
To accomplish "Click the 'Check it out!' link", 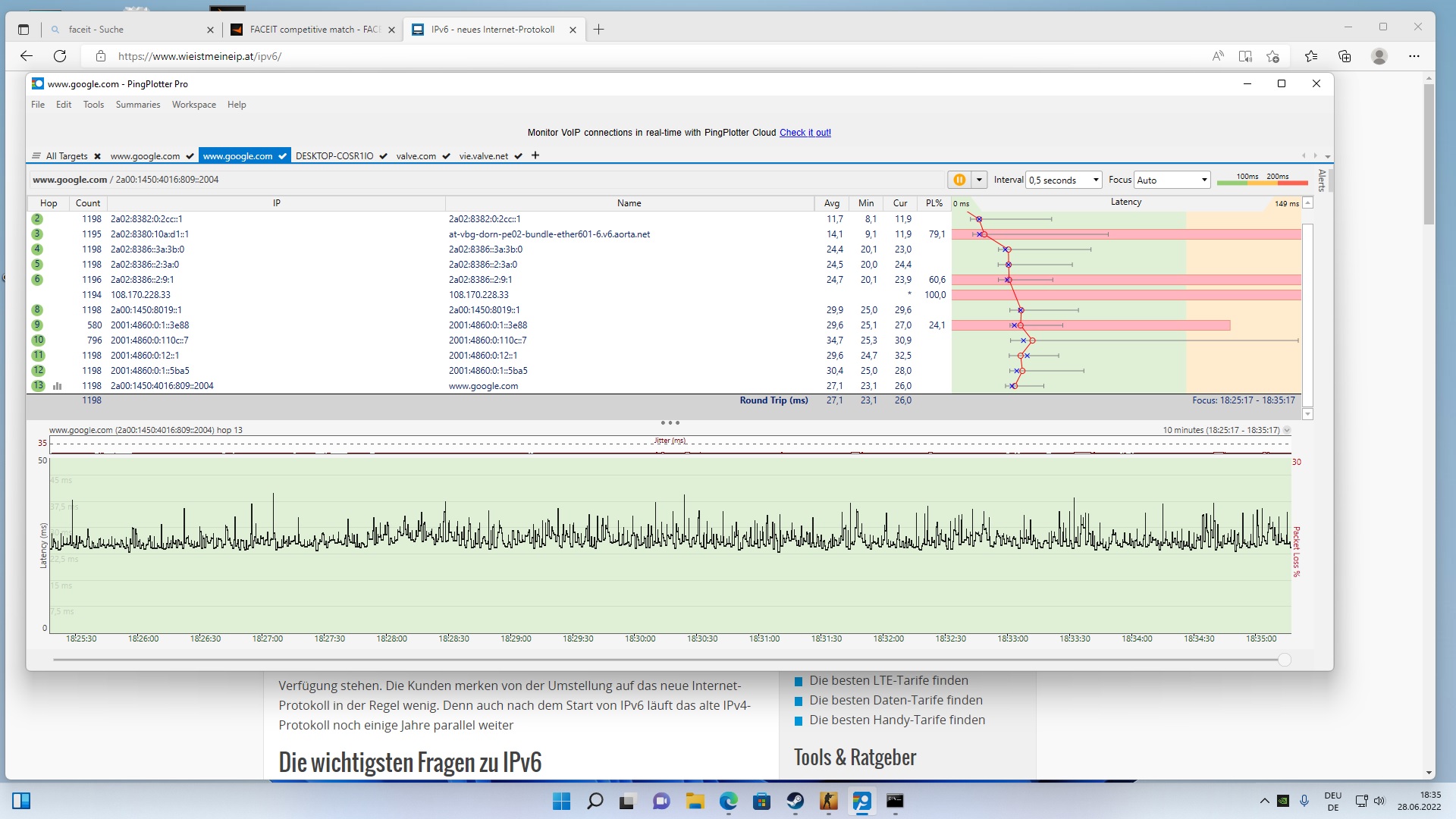I will [805, 133].
